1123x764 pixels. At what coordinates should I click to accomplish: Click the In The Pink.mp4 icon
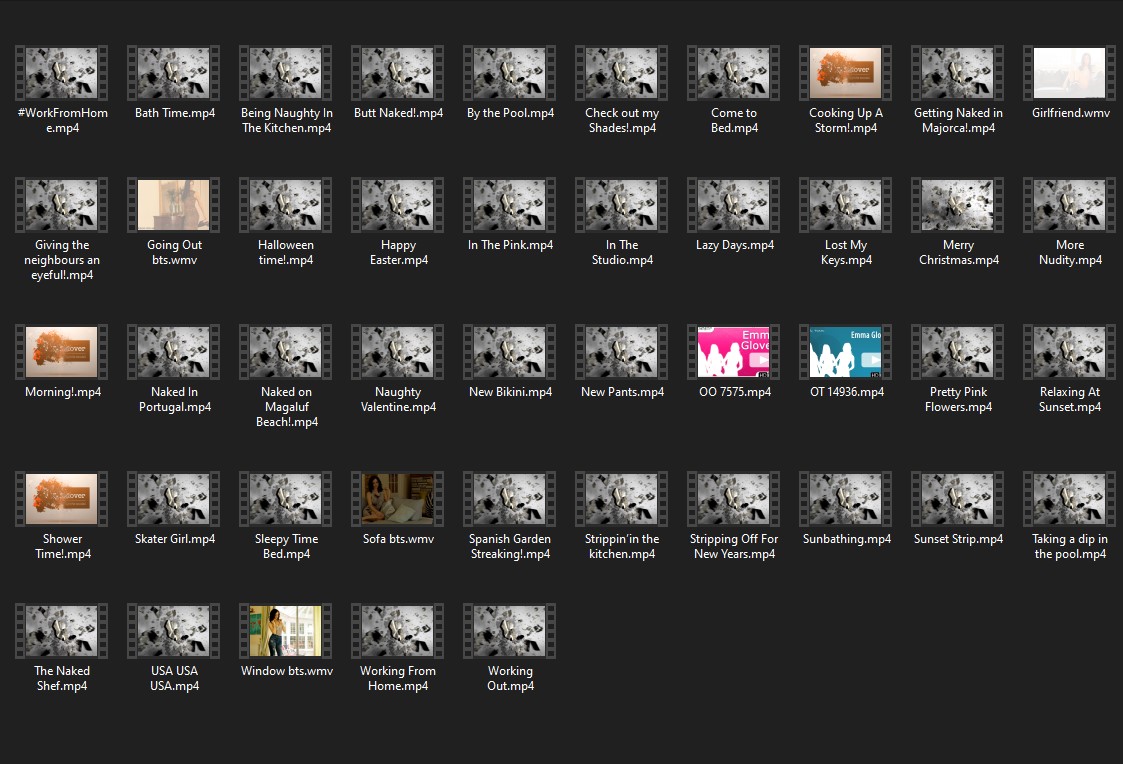[x=510, y=205]
